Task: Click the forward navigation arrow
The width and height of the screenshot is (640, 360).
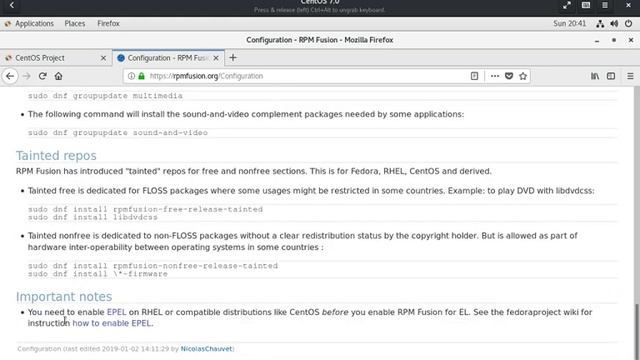Action: 27,76
